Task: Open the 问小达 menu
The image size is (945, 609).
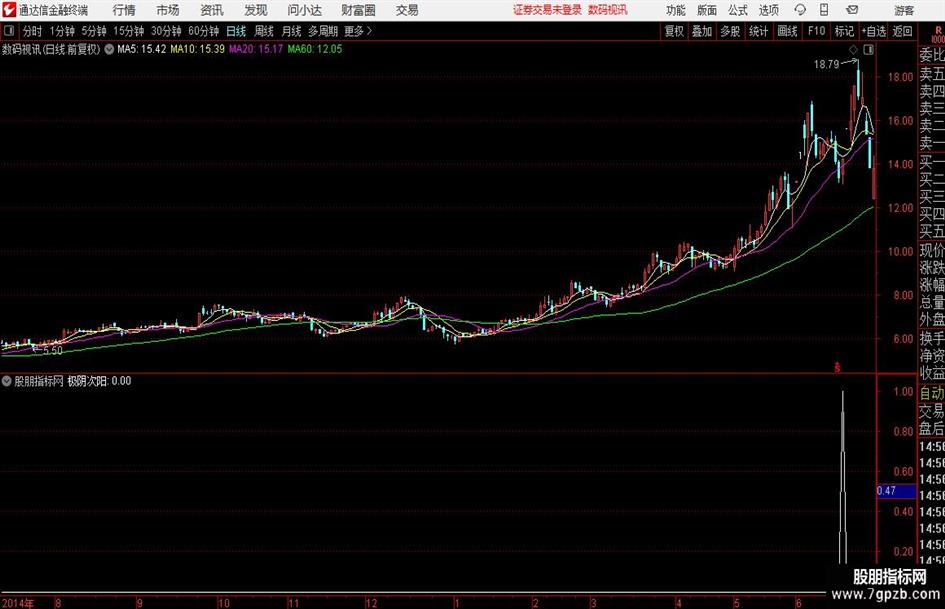Action: point(304,10)
